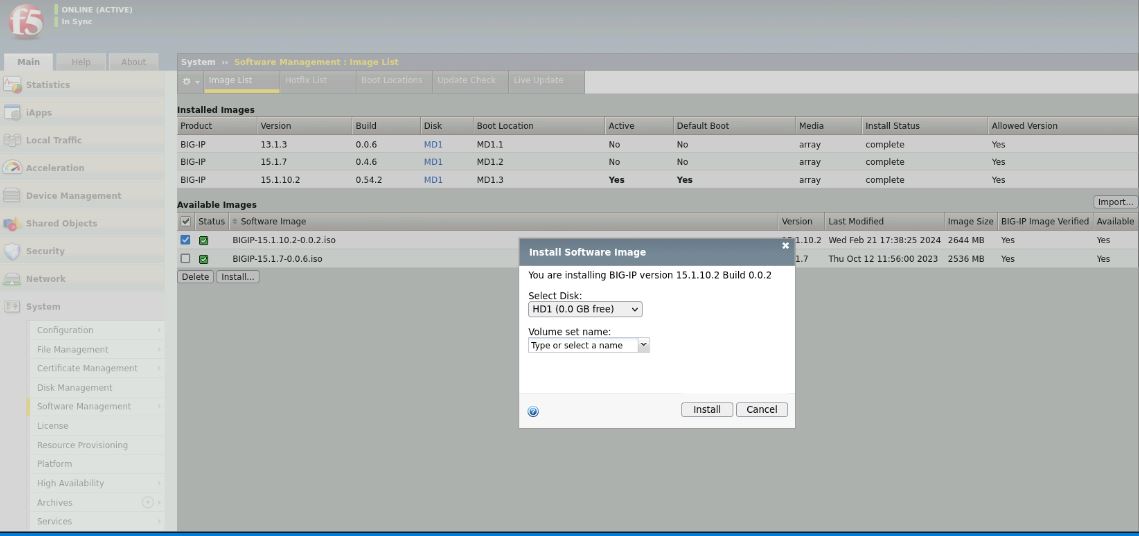Viewport: 1139px width, 536px height.
Task: Open the gear settings dropdown menu
Action: [x=190, y=81]
